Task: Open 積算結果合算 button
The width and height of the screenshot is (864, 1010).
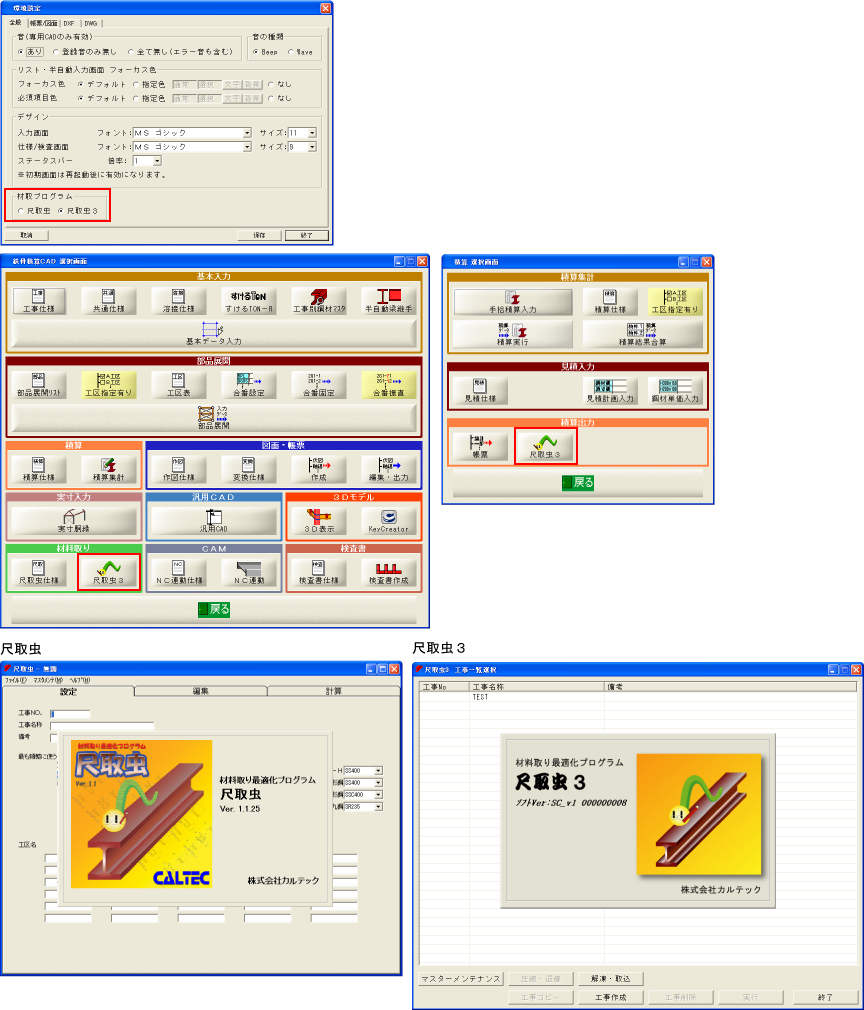Action: [x=643, y=334]
